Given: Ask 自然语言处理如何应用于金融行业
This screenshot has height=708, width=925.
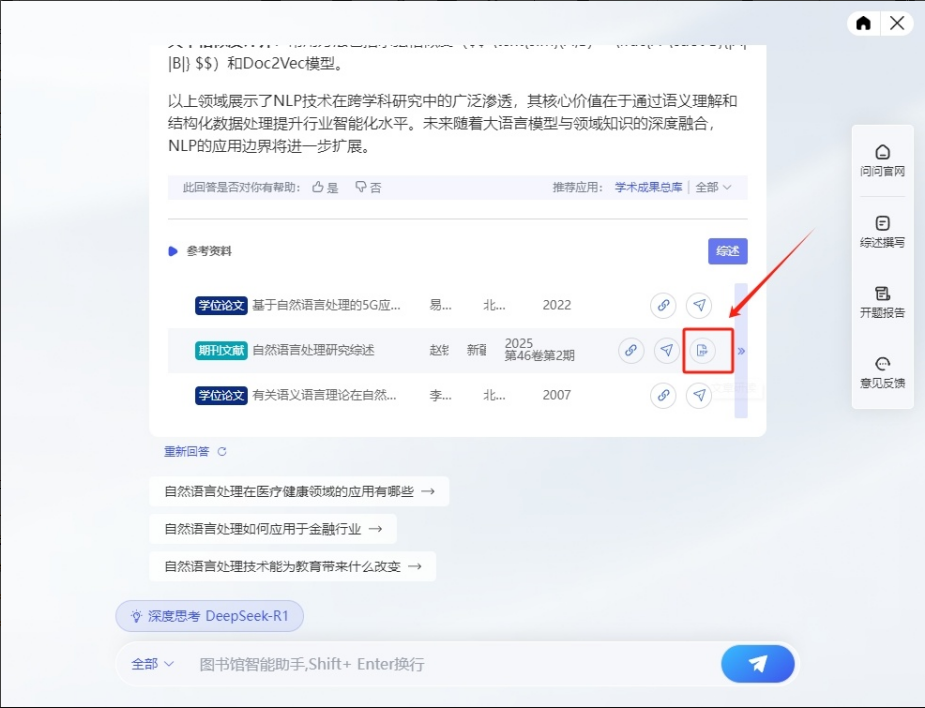Looking at the screenshot, I should pyautogui.click(x=273, y=529).
